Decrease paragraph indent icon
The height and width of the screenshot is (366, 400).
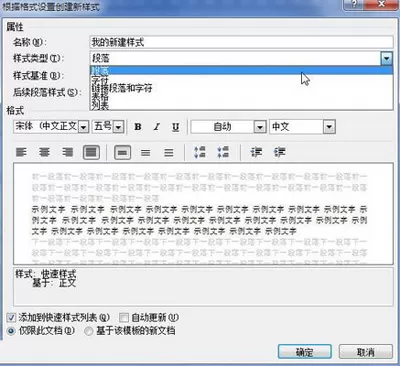tap(256, 152)
